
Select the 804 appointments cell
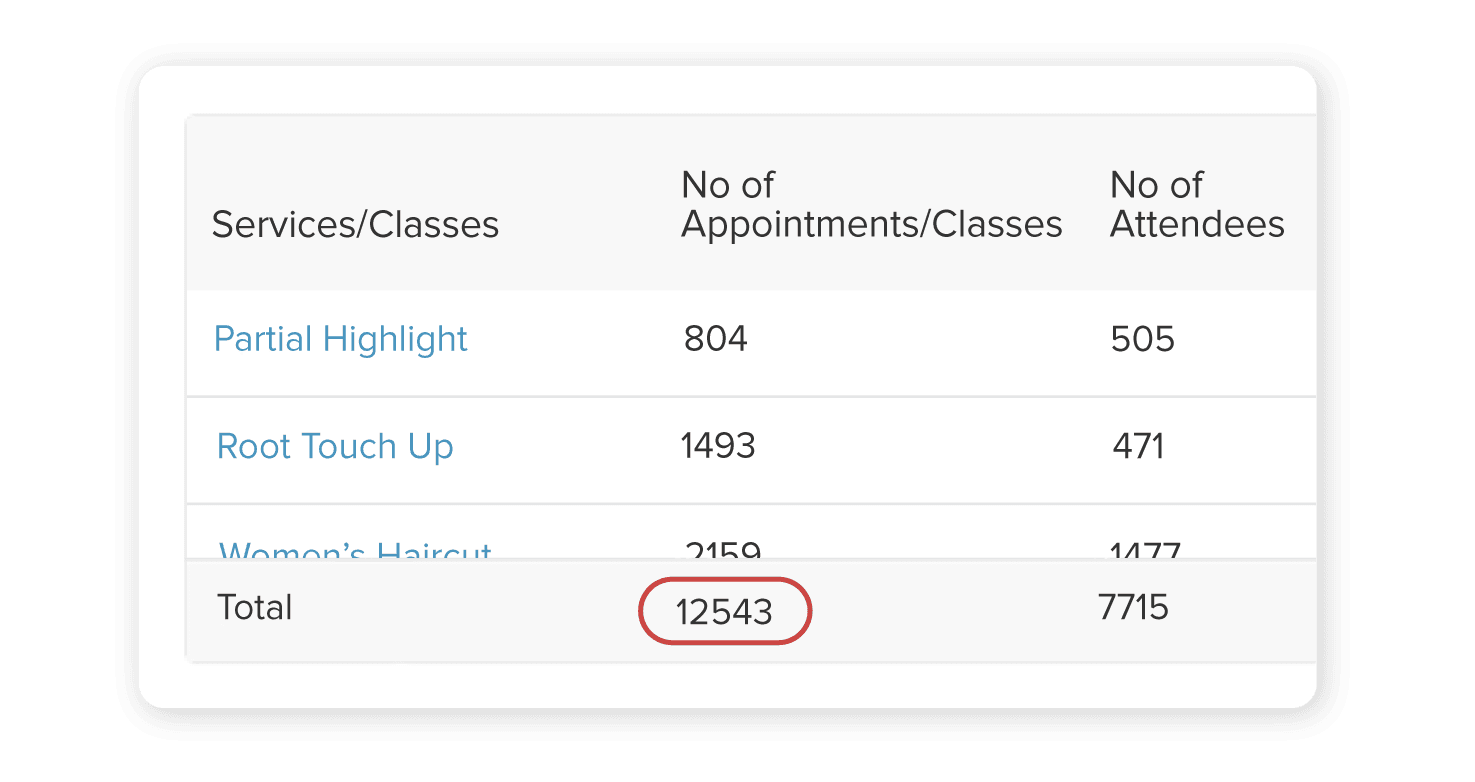tap(715, 339)
